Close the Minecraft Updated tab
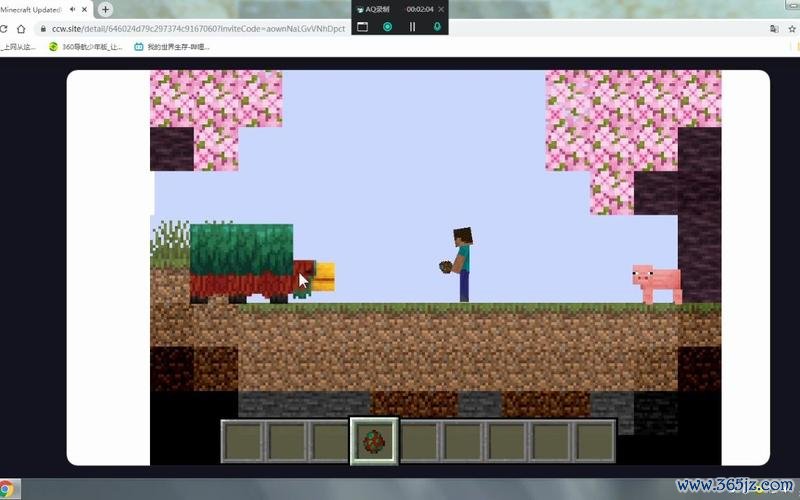 tap(87, 9)
